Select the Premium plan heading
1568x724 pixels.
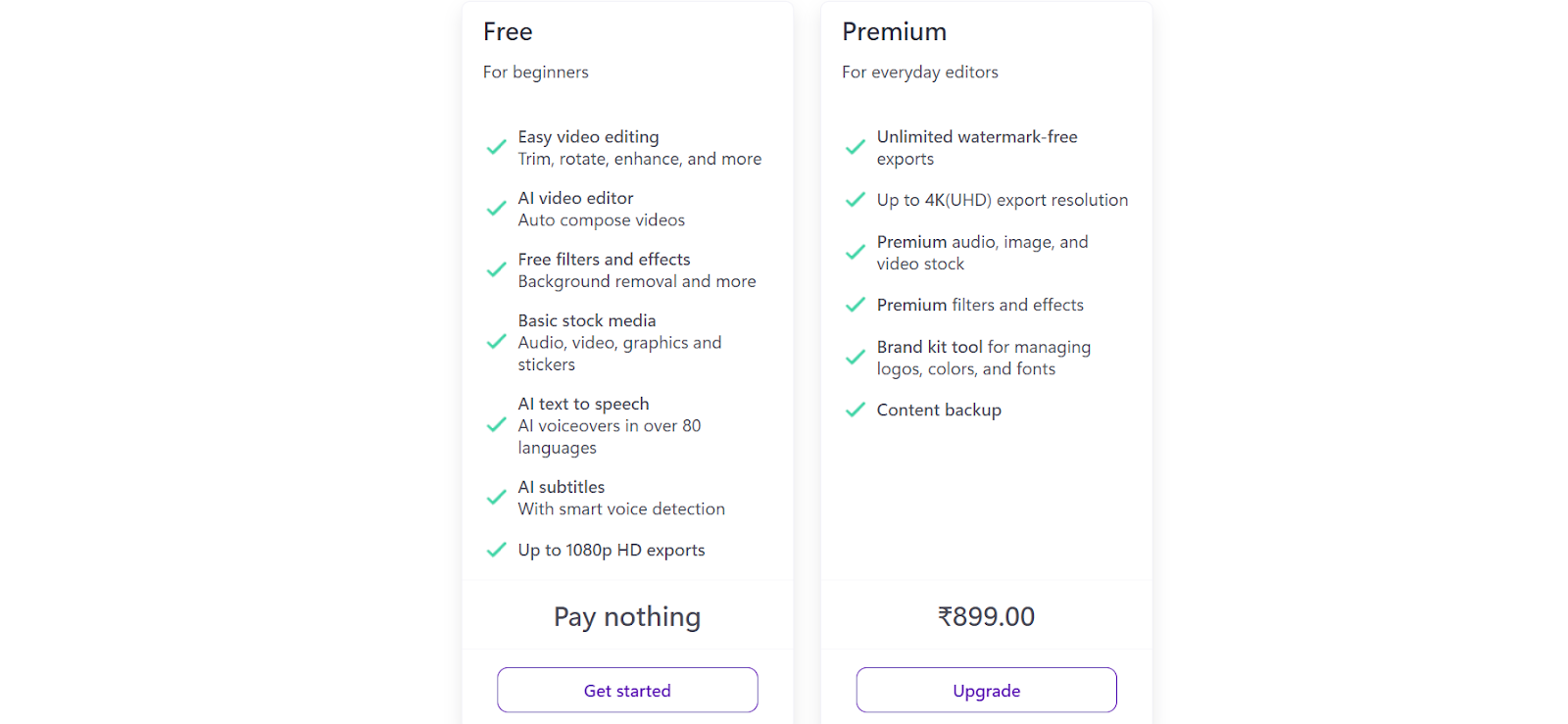tap(894, 31)
